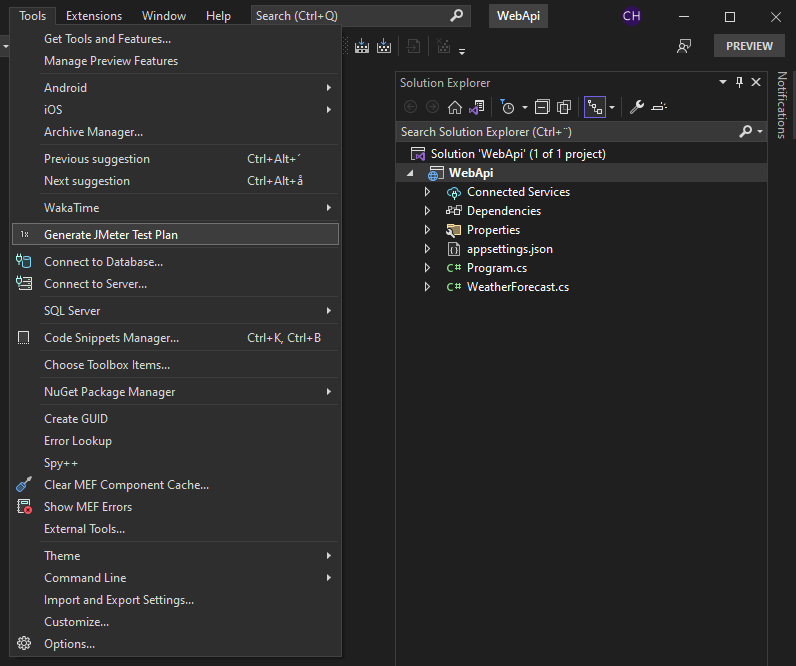The image size is (796, 666).
Task: Open the Solution Explorer window position dropdown
Action: point(723,82)
